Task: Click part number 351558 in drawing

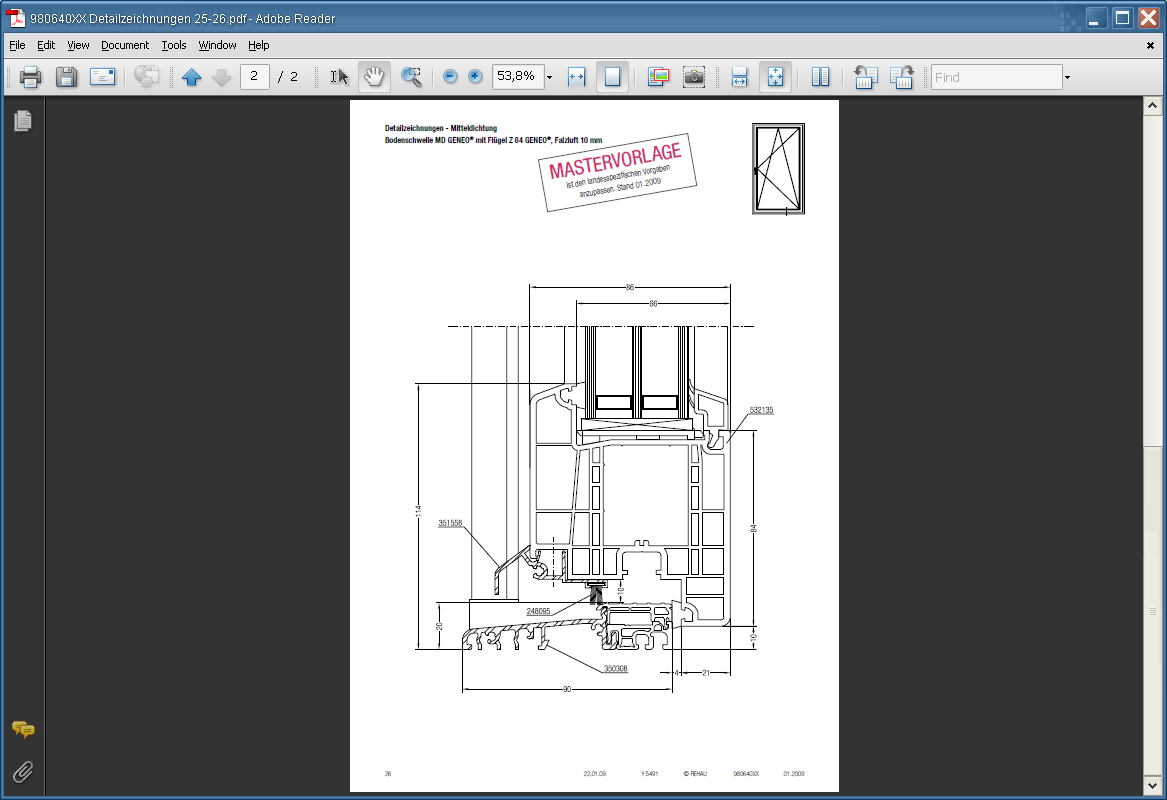Action: (450, 523)
